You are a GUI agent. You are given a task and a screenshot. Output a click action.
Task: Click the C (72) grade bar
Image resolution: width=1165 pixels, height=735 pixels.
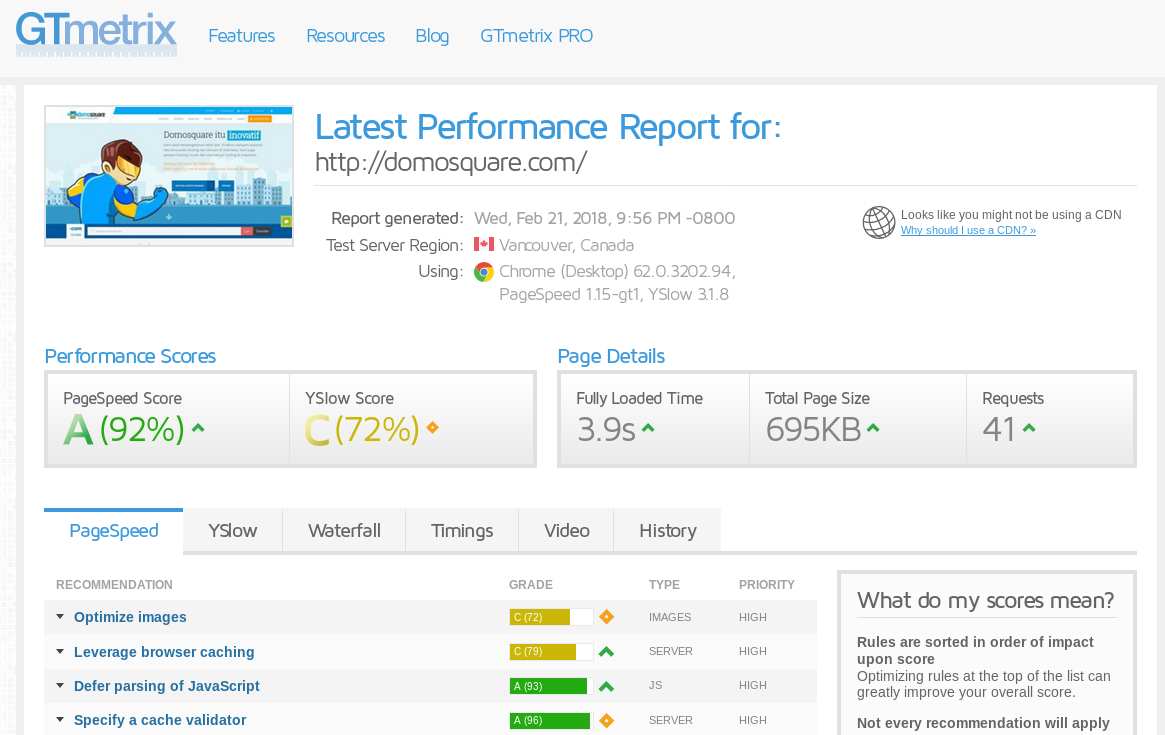(x=551, y=617)
